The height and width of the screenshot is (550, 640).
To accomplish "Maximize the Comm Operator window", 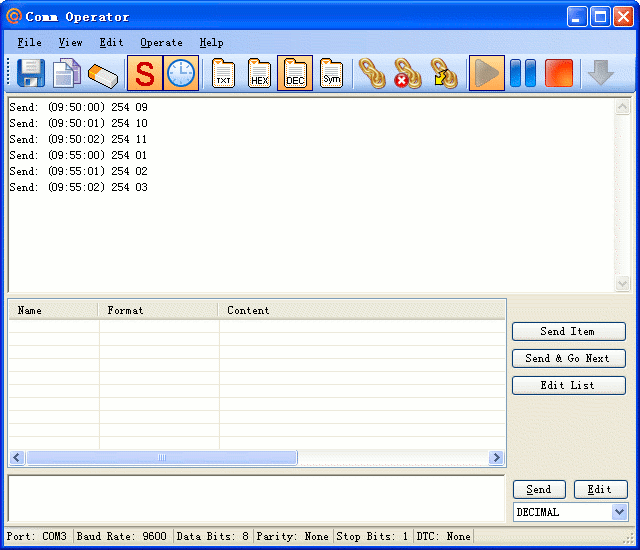I will point(600,17).
